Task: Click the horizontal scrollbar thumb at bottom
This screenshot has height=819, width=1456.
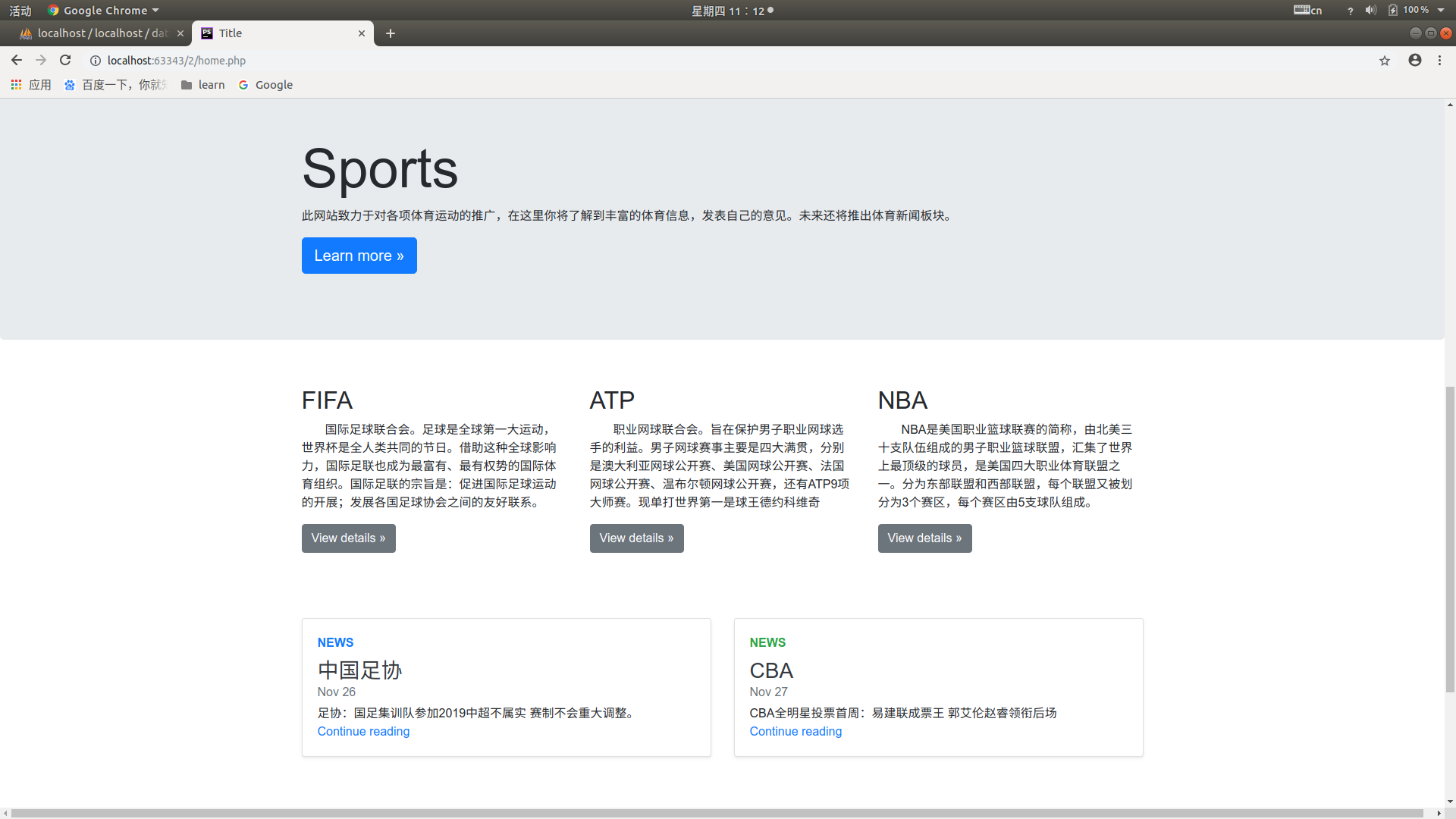Action: [x=717, y=814]
